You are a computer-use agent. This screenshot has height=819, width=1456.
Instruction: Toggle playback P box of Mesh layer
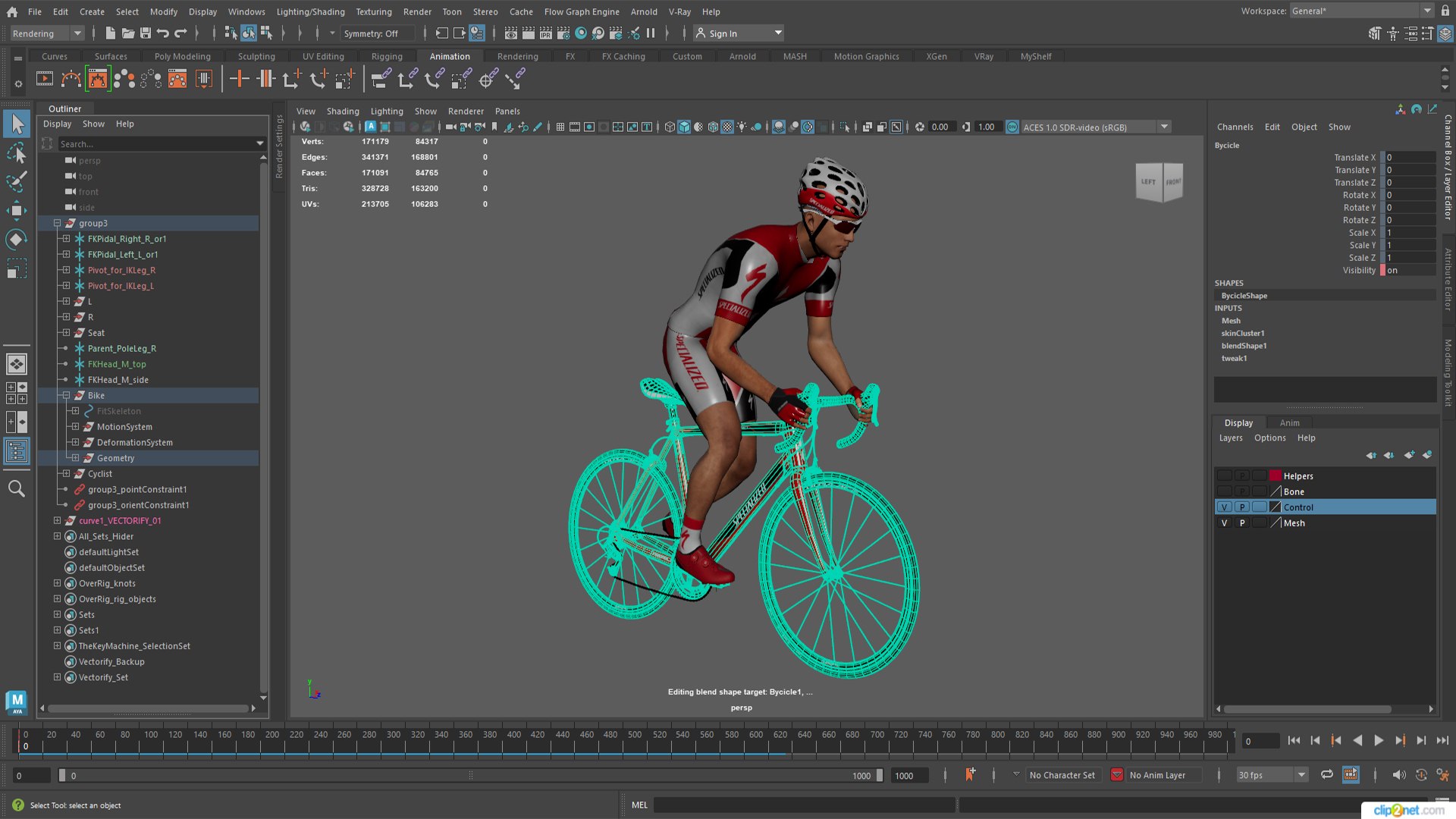click(1242, 523)
